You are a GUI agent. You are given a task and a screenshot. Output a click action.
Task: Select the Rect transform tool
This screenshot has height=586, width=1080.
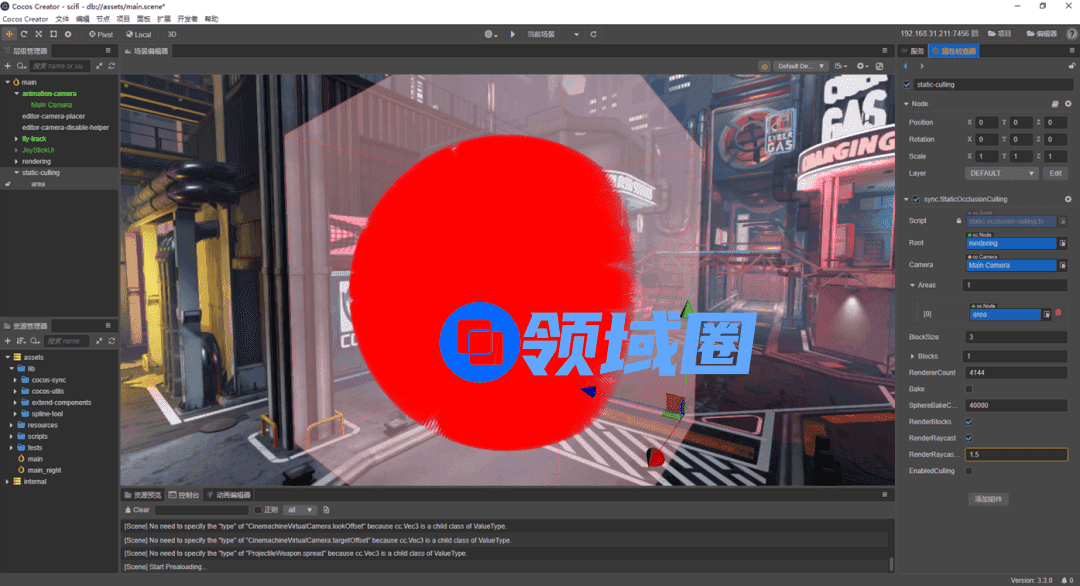pyautogui.click(x=53, y=34)
